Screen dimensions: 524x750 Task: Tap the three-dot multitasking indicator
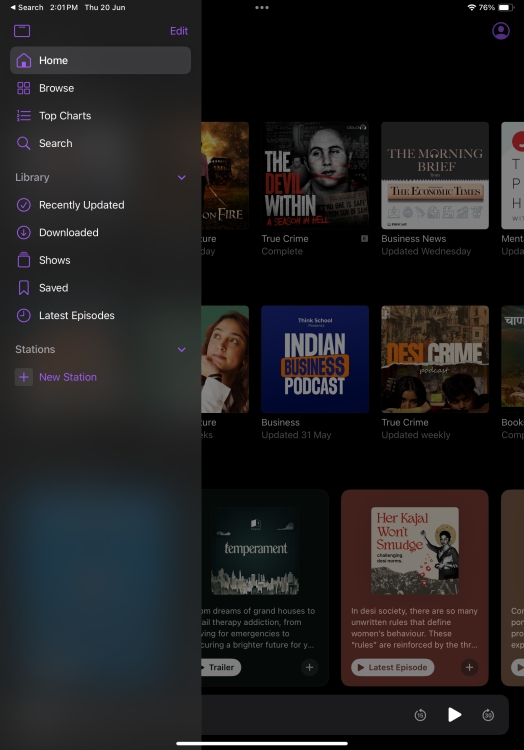point(262,7)
